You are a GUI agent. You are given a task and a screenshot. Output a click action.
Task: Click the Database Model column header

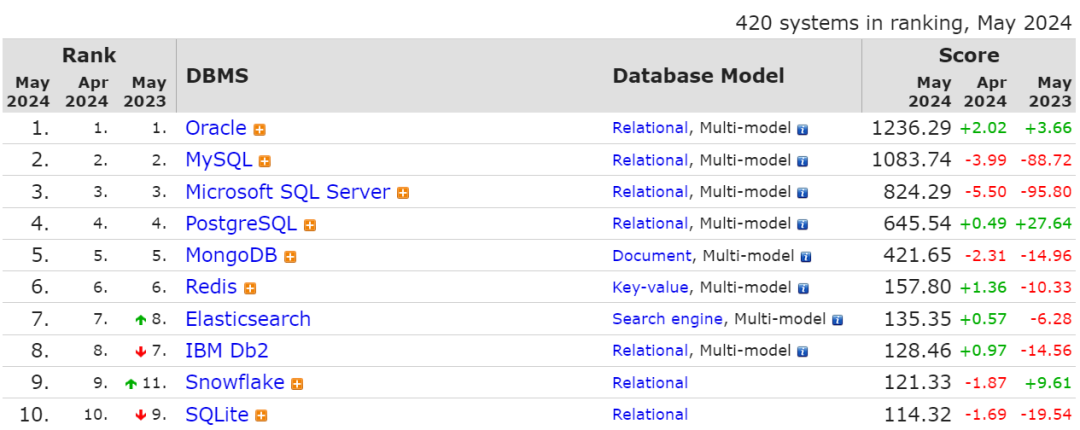[x=698, y=76]
